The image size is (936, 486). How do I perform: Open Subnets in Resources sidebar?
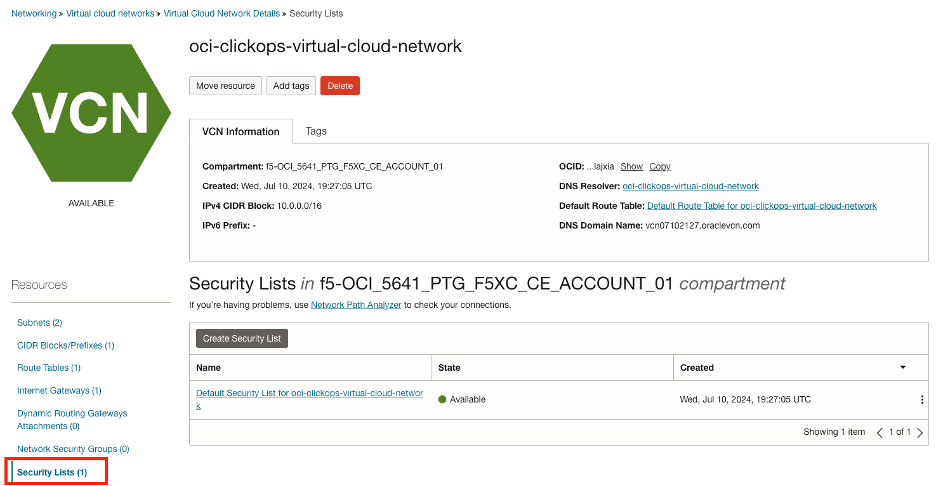click(40, 323)
